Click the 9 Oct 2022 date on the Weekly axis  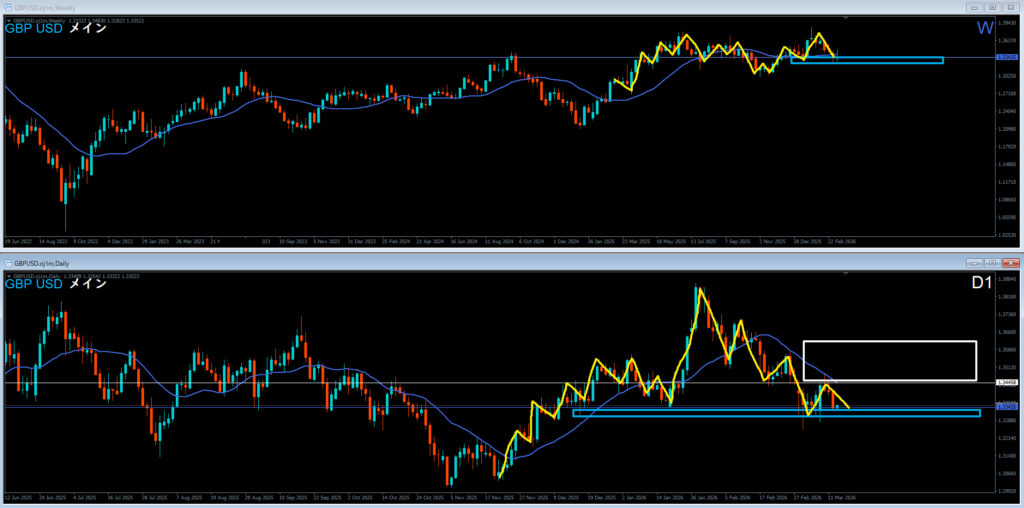pos(86,241)
